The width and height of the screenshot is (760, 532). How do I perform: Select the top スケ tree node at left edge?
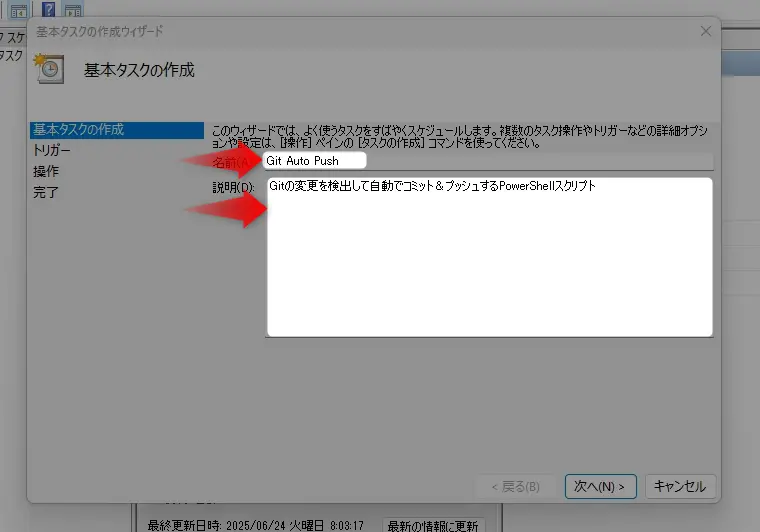coord(11,39)
